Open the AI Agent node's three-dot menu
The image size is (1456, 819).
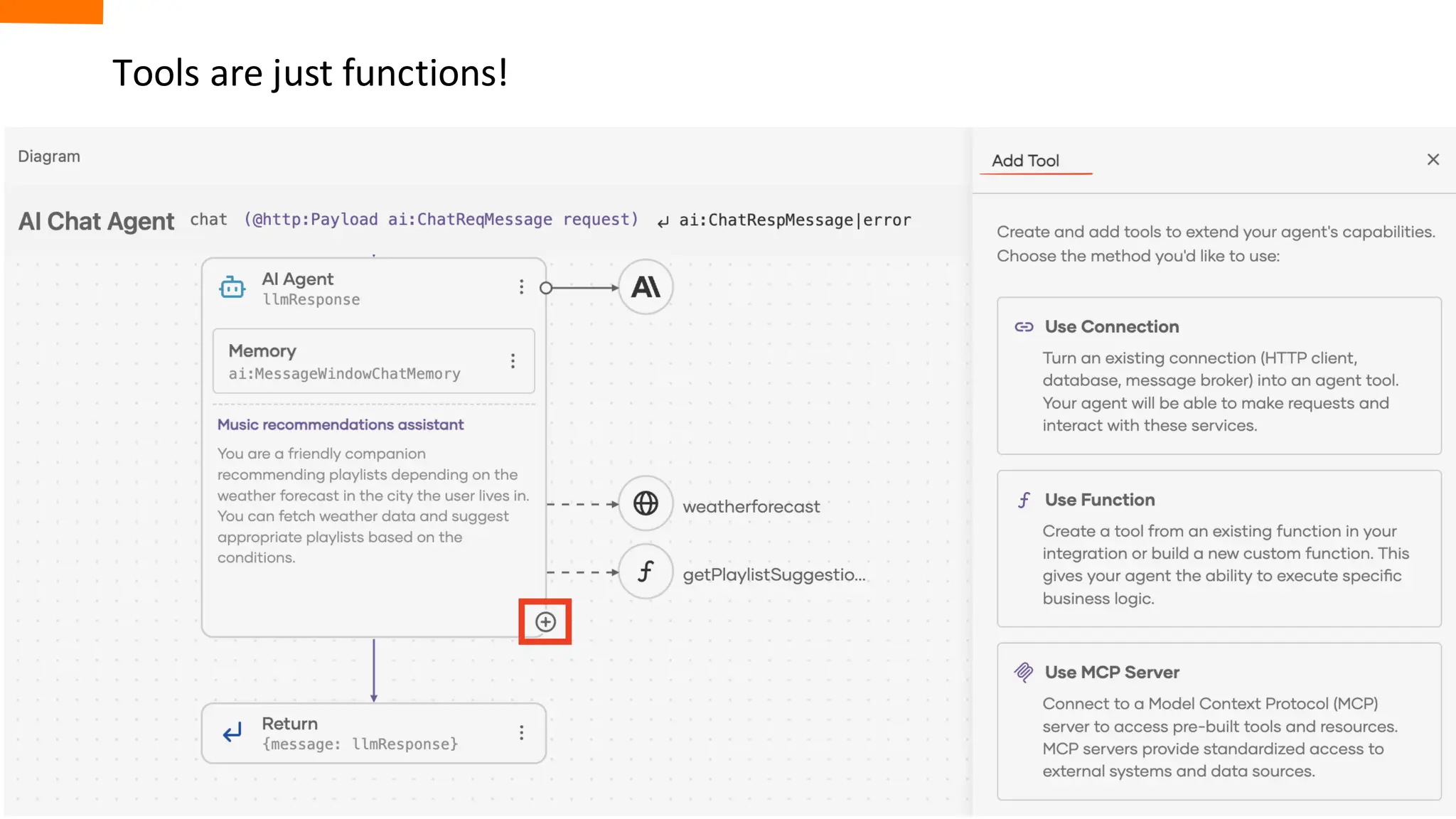[x=521, y=287]
